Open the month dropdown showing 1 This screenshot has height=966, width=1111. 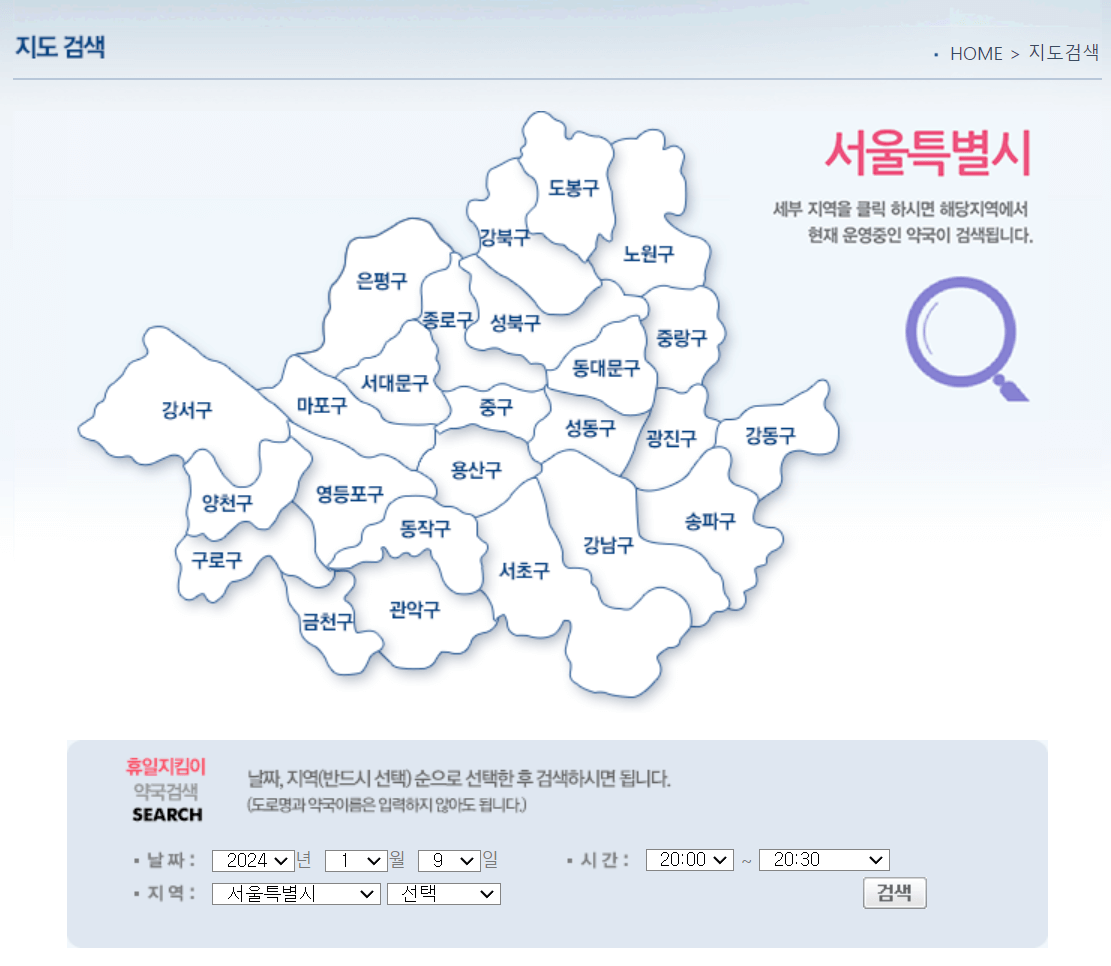[355, 859]
